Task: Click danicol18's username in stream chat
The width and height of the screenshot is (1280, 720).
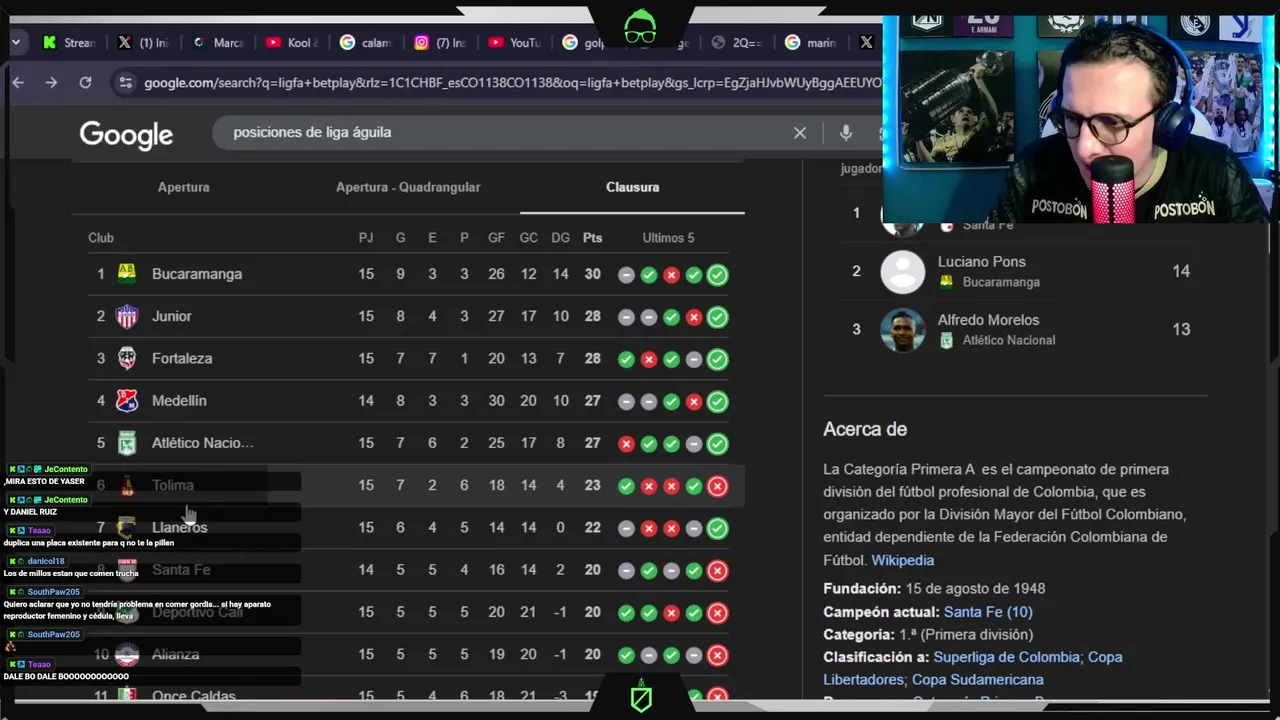Action: click(x=46, y=561)
